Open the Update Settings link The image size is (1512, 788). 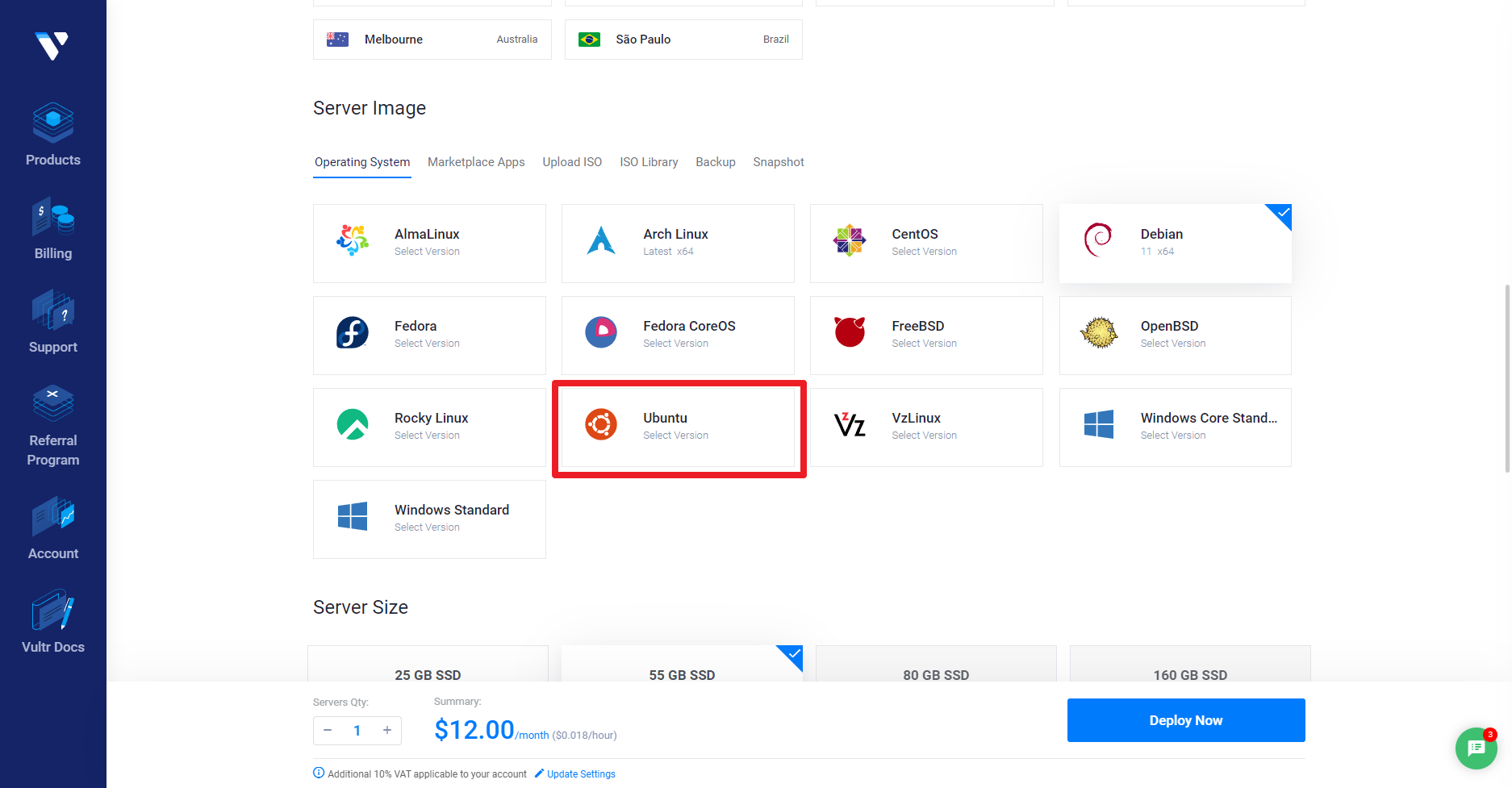[x=575, y=773]
